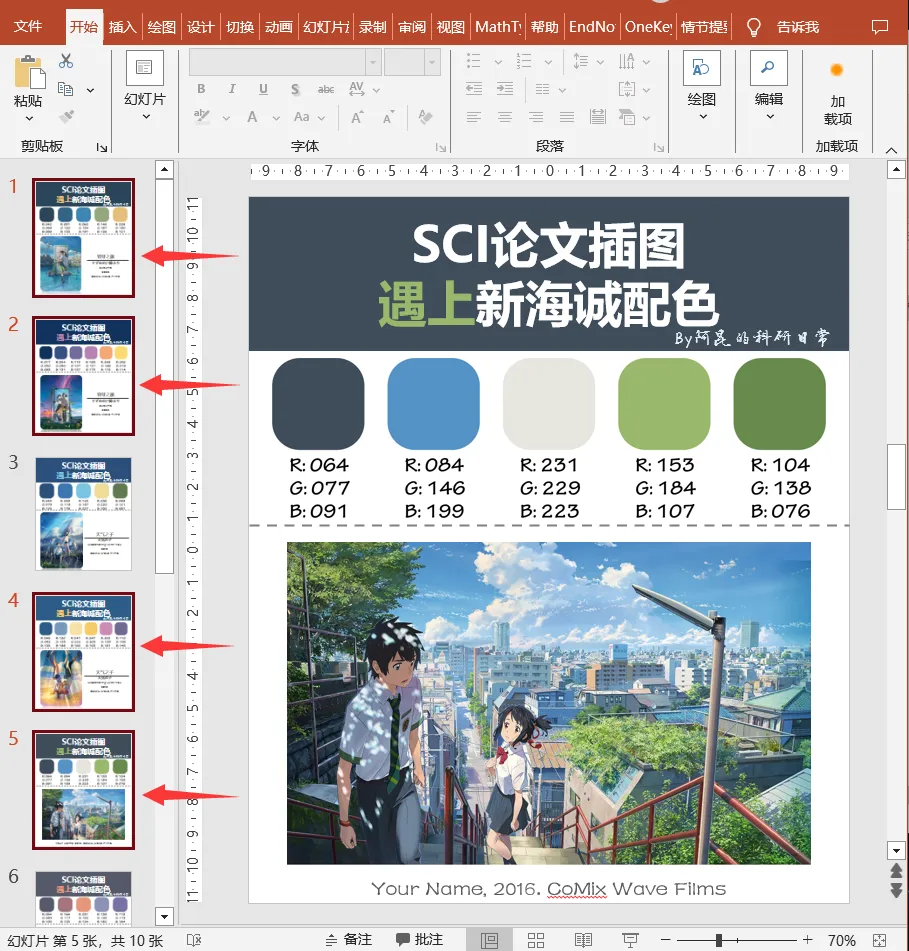The height and width of the screenshot is (951, 909).
Task: Select the dark green swatch R:104 G:138
Action: pos(779,403)
